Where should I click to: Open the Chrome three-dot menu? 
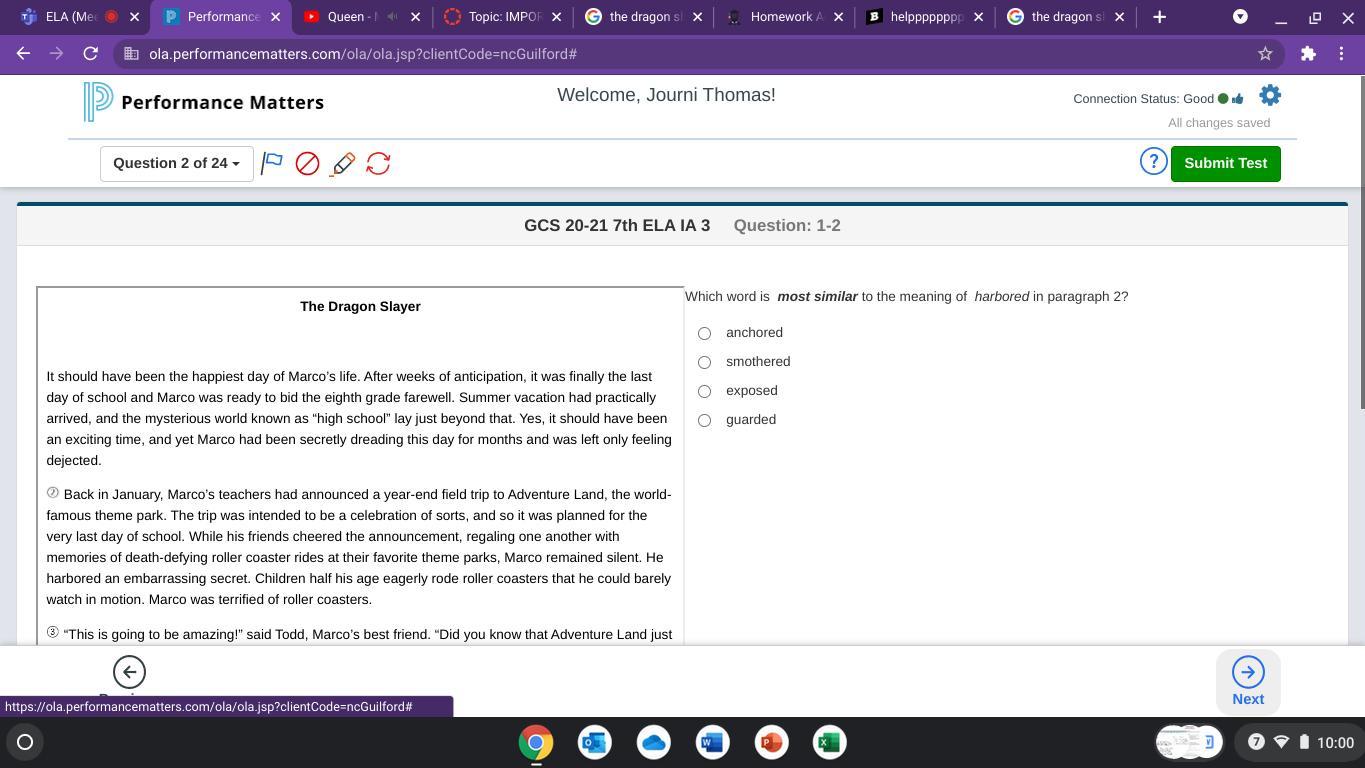tap(1341, 54)
